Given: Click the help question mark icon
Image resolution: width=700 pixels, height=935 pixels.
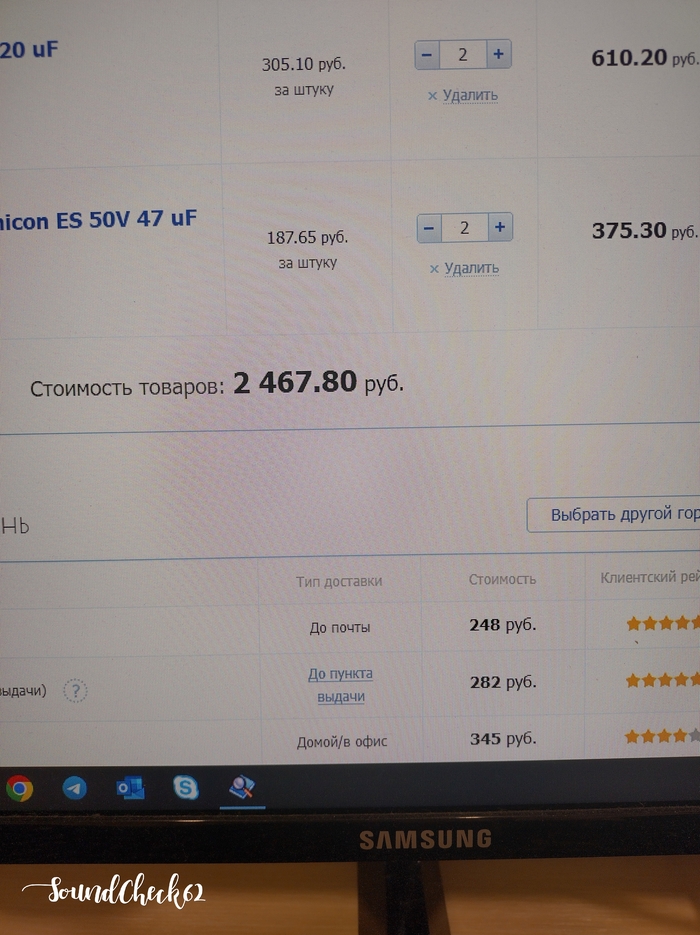Looking at the screenshot, I should coord(75,691).
